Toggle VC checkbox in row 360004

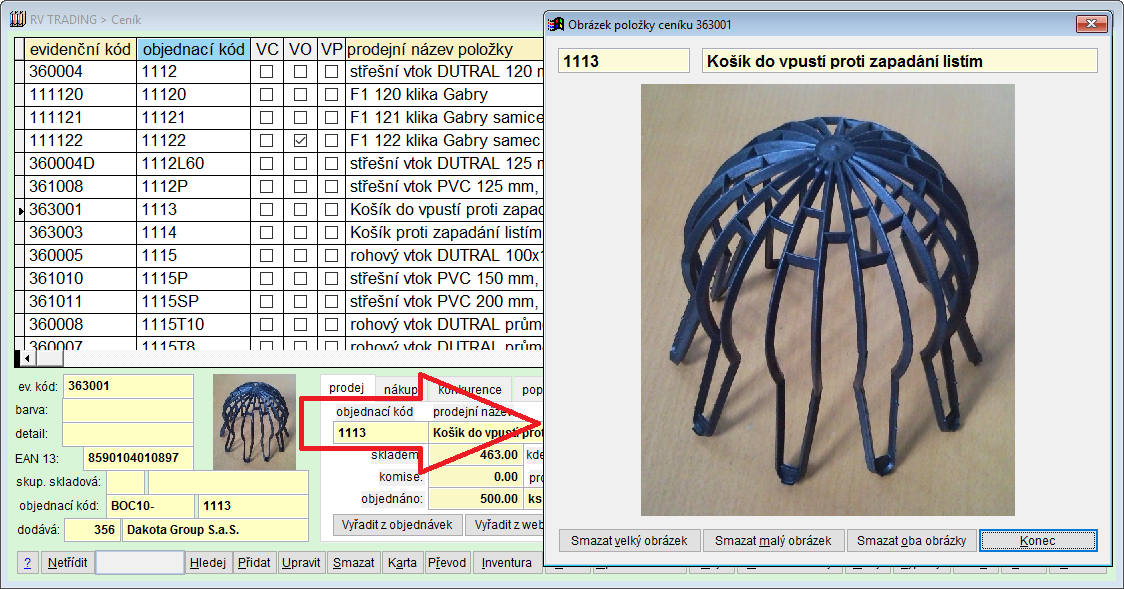coord(267,72)
